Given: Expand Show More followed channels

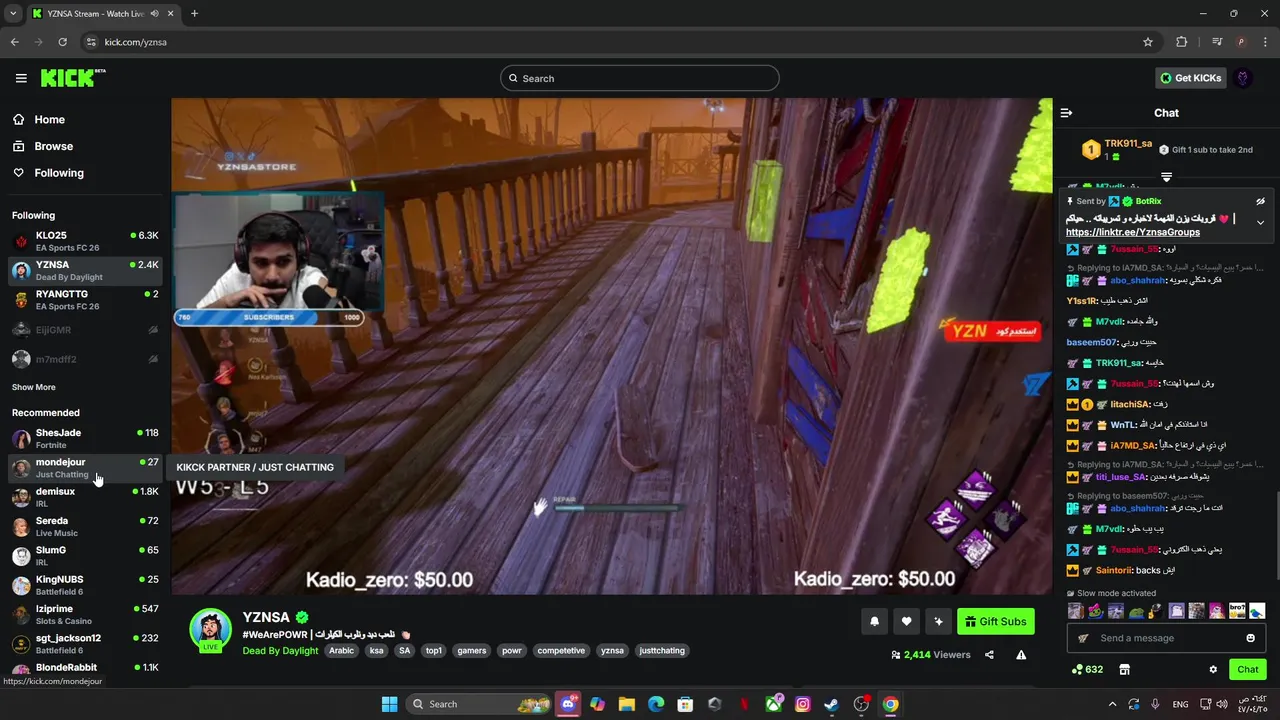Looking at the screenshot, I should [x=34, y=387].
